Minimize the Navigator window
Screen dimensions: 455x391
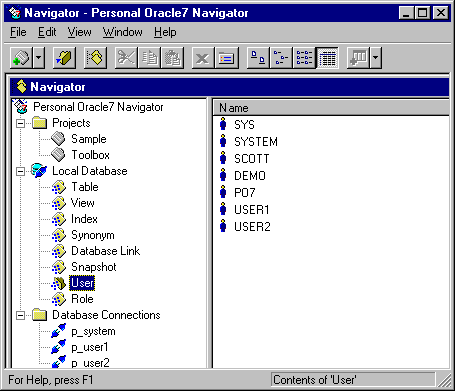(406, 13)
